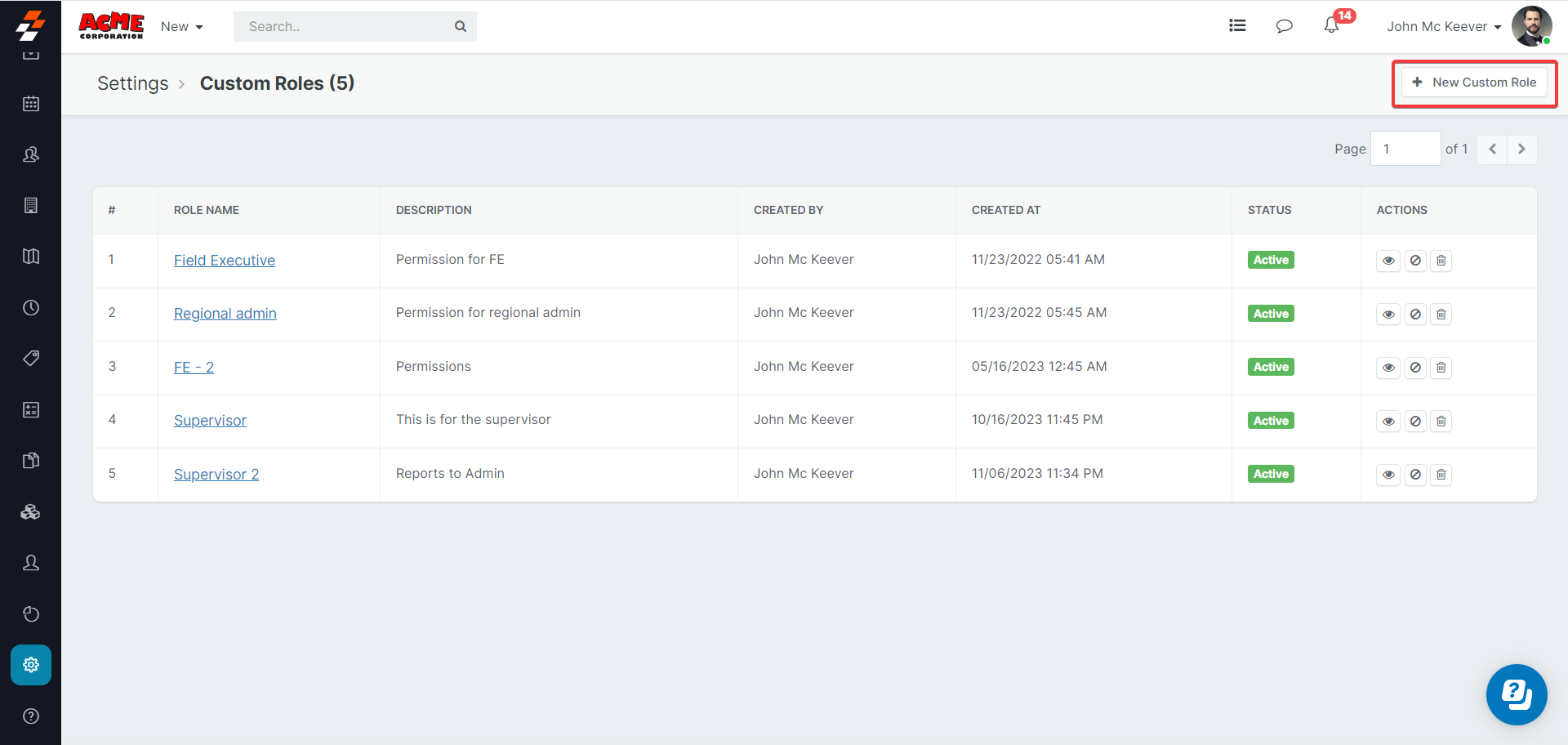1568x745 pixels.
Task: Open John Mc Keever user menu
Action: pos(1443,26)
